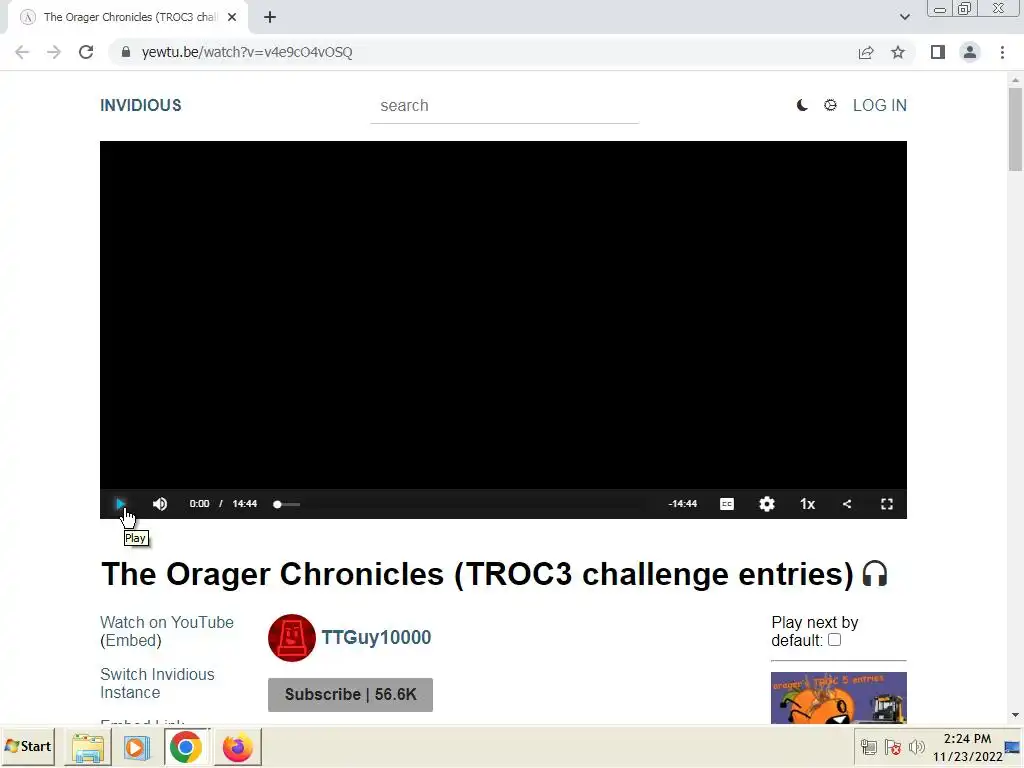Focus the search input field
Image resolution: width=1024 pixels, height=768 pixels.
504,106
